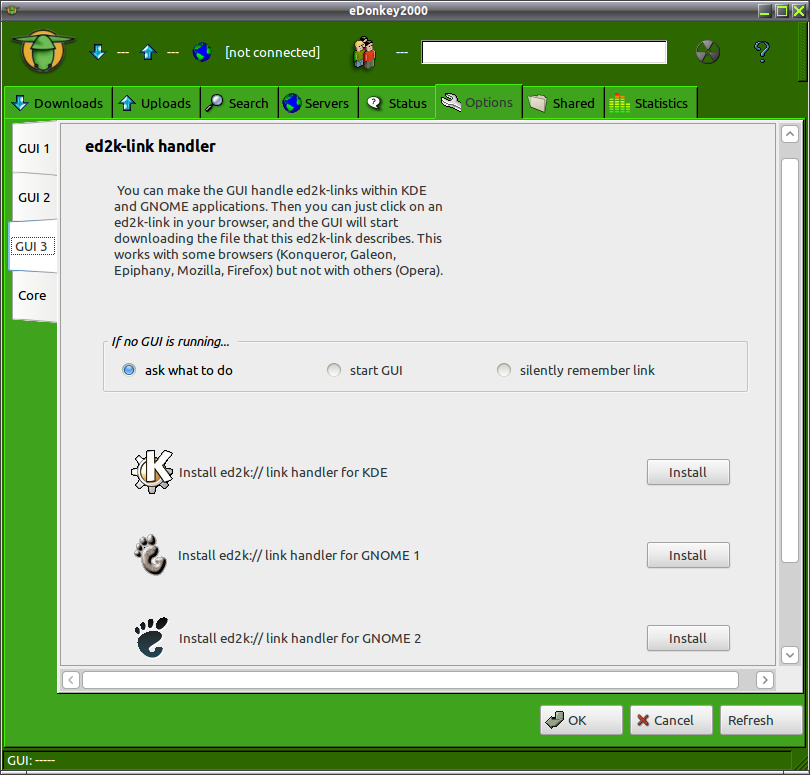Click the GNOME 2 foot icon
Viewport: 810px width, 775px height.
point(151,638)
